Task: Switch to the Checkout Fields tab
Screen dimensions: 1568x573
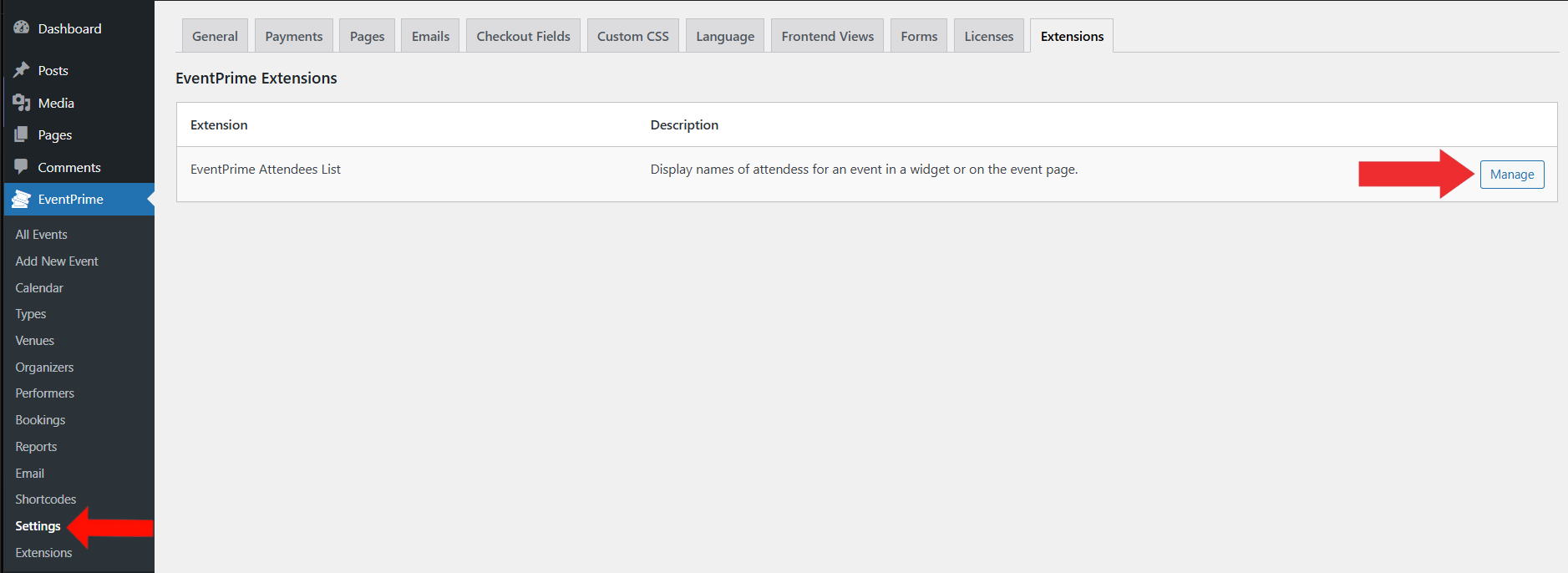Action: click(x=523, y=36)
